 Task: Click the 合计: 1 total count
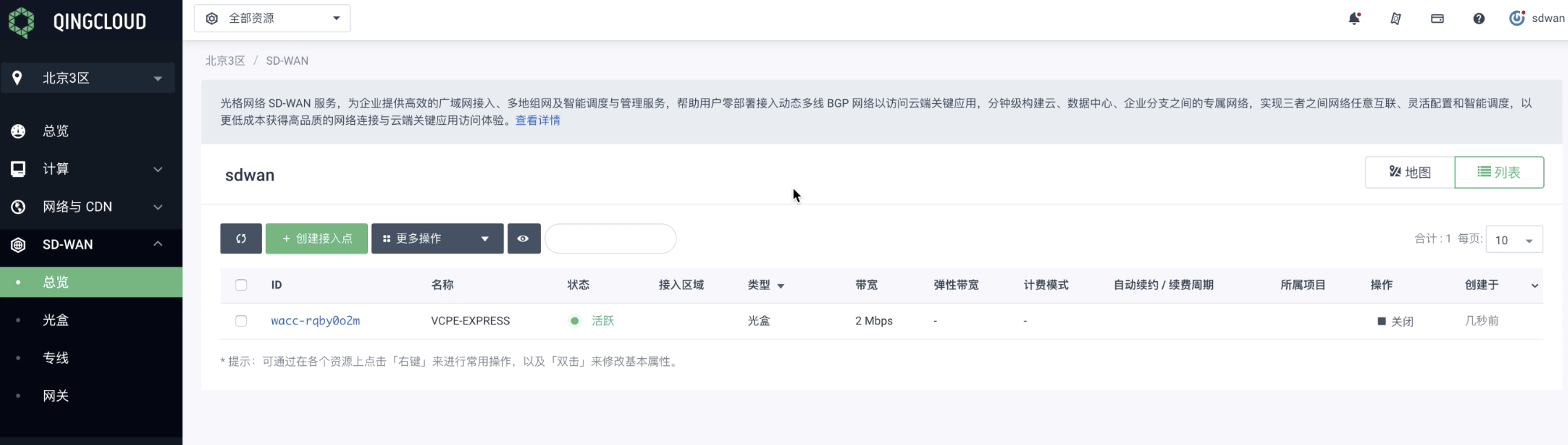click(x=1433, y=239)
